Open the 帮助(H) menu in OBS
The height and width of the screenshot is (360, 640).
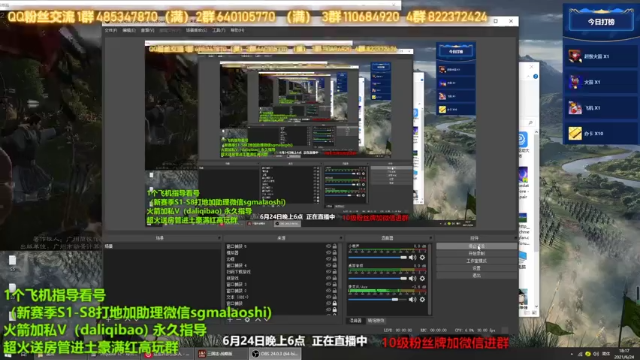[237, 30]
